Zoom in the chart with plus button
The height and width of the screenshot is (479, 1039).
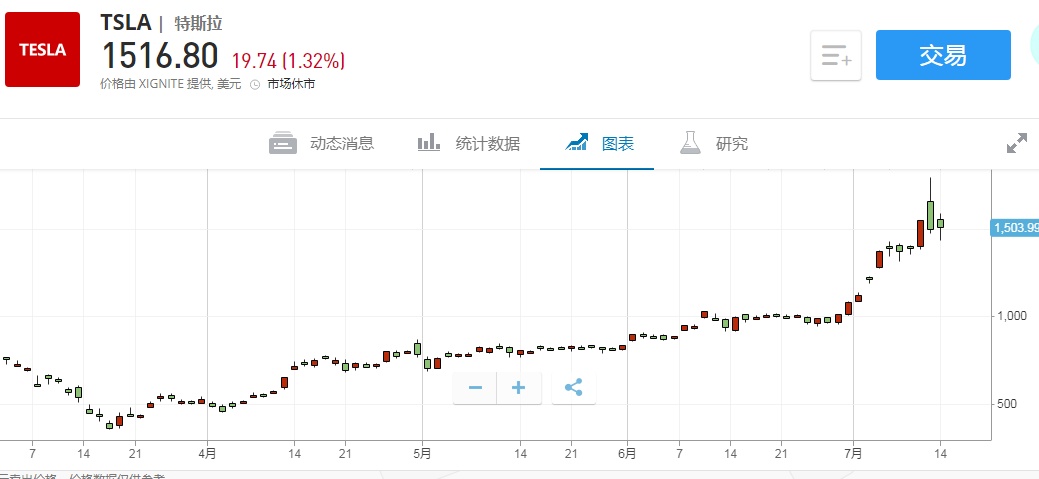click(x=519, y=388)
